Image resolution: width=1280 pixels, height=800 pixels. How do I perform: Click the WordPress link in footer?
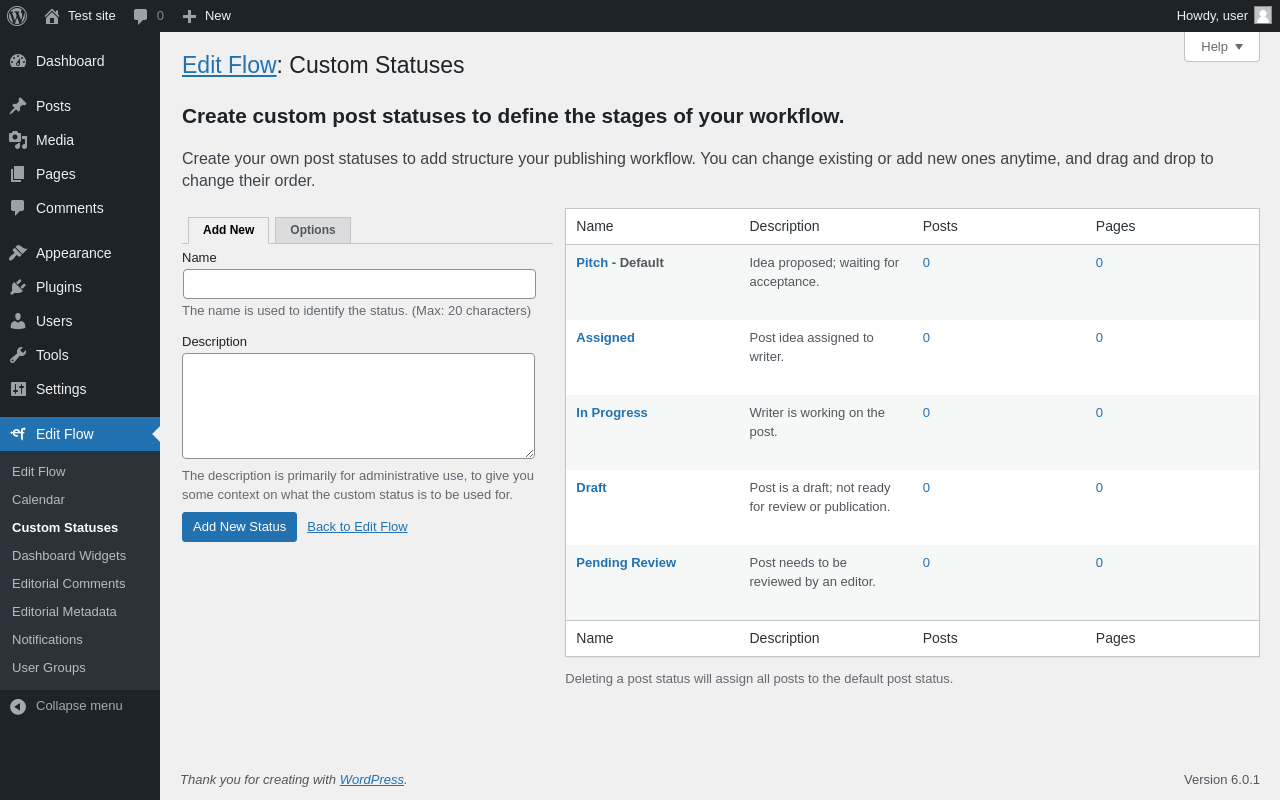coord(372,779)
